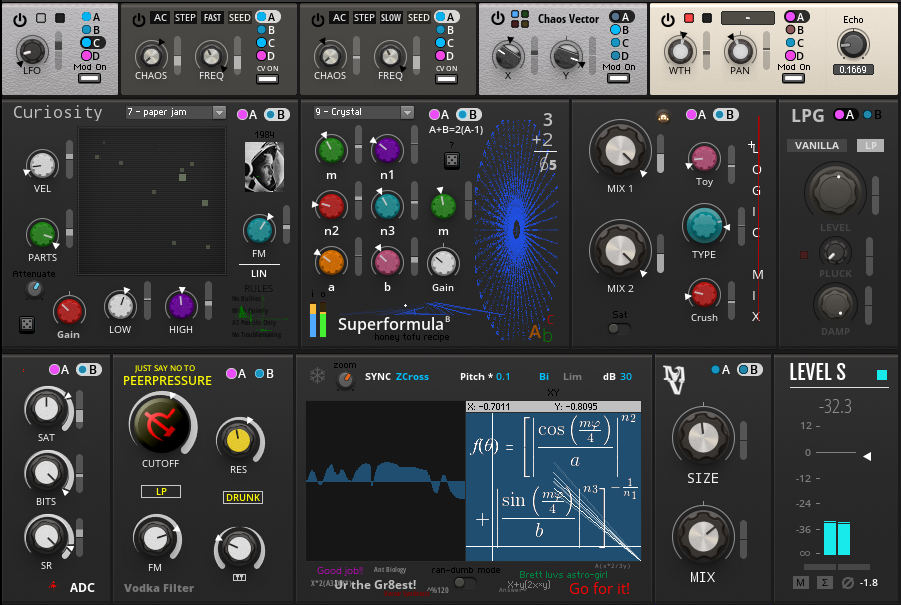Click the red icon beside the ADC label
This screenshot has height=605, width=901.
click(53, 585)
